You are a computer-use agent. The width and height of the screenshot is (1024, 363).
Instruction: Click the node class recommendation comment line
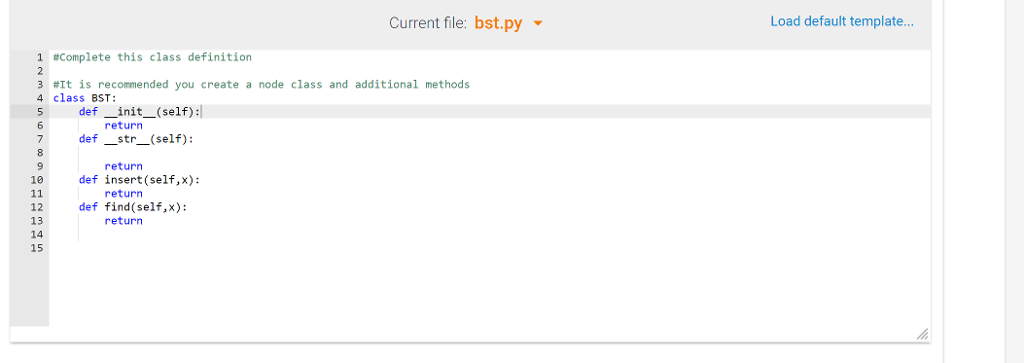(x=261, y=84)
